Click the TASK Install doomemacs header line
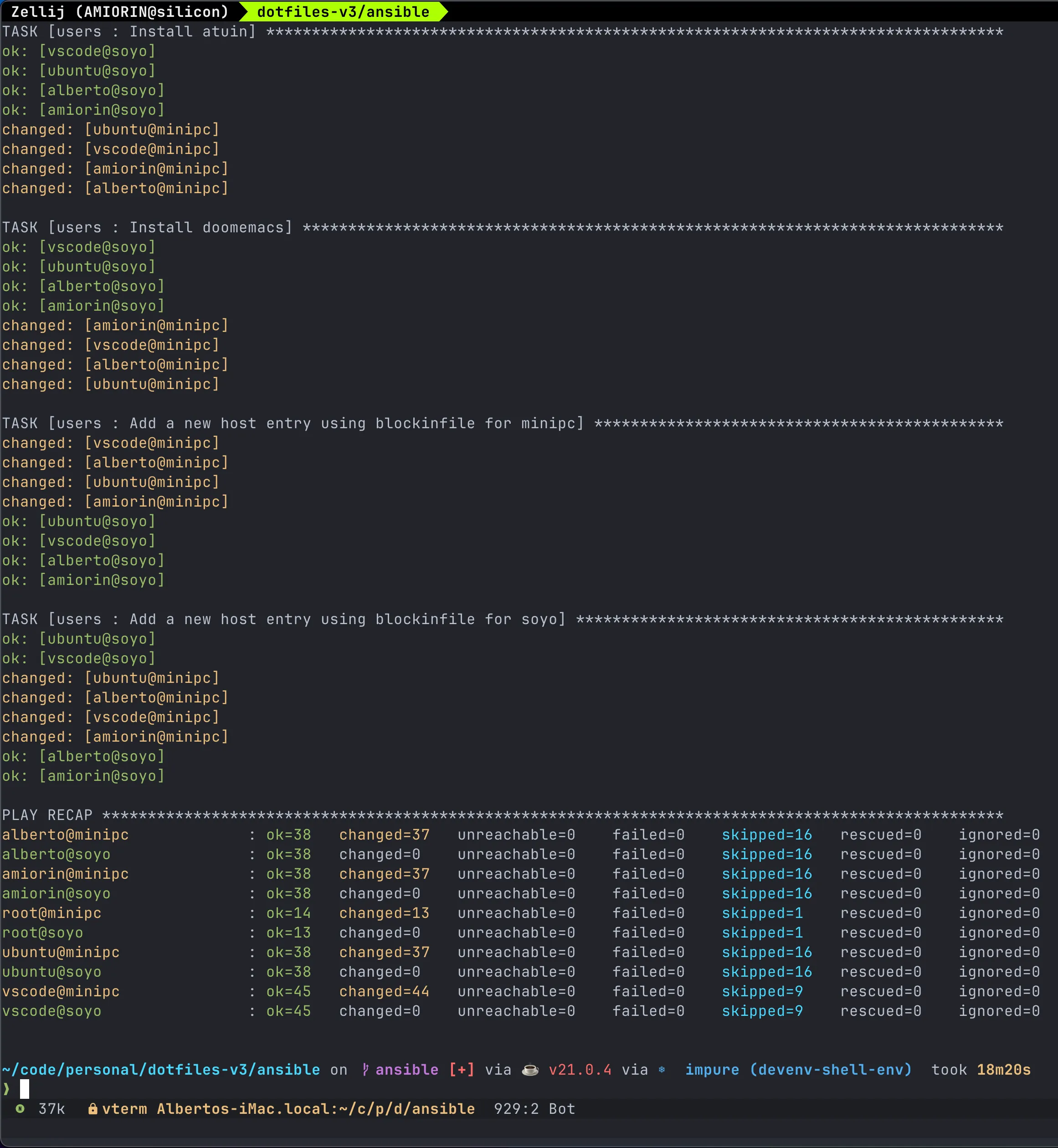 [147, 227]
